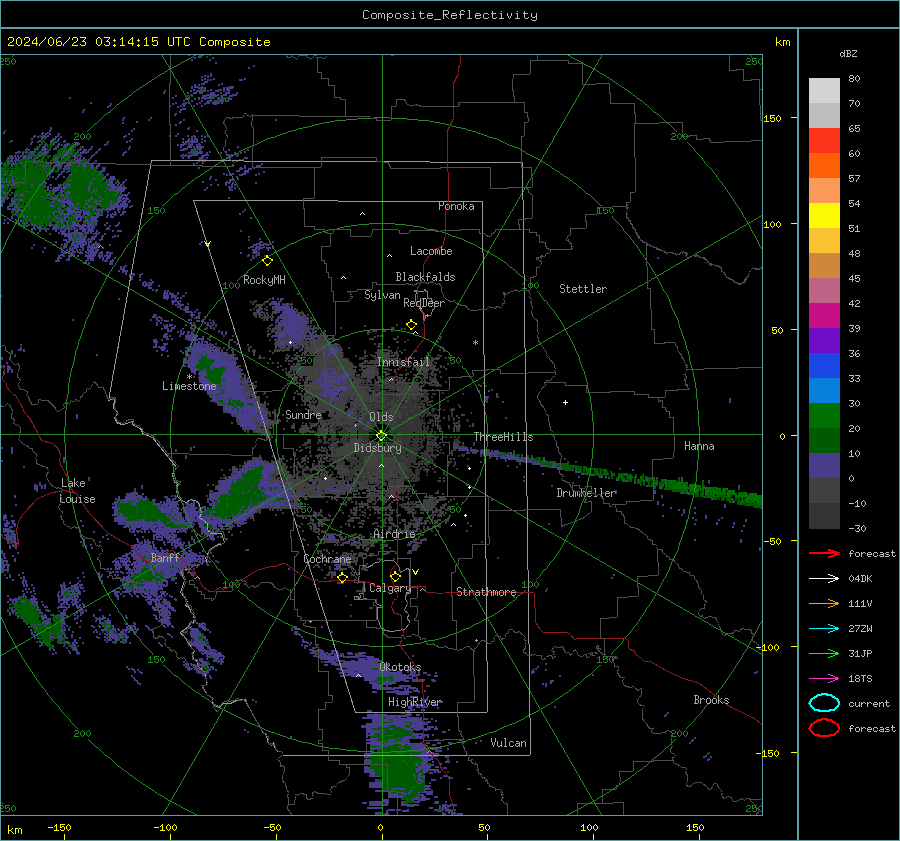The image size is (900, 841).
Task: Click the Brooks city label
Action: point(711,700)
